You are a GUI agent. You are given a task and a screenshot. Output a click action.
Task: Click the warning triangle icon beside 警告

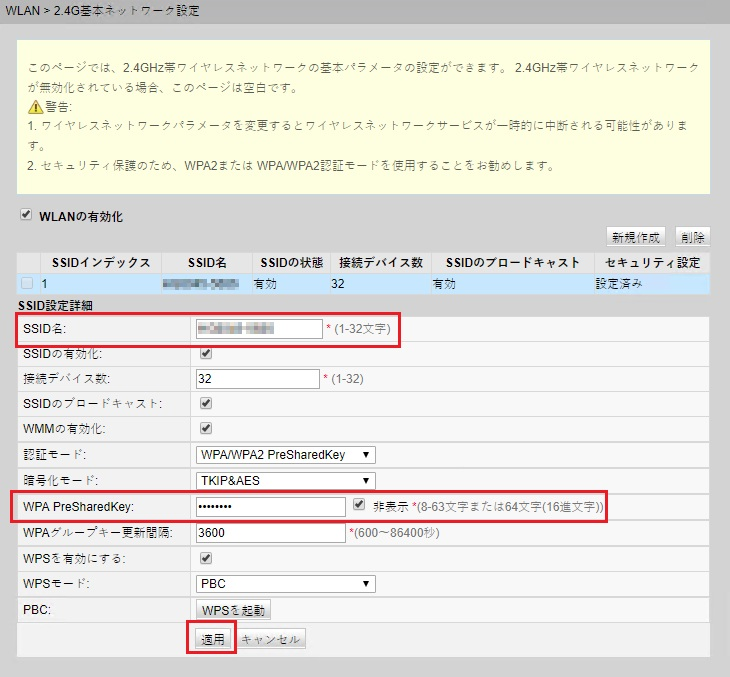coord(35,107)
